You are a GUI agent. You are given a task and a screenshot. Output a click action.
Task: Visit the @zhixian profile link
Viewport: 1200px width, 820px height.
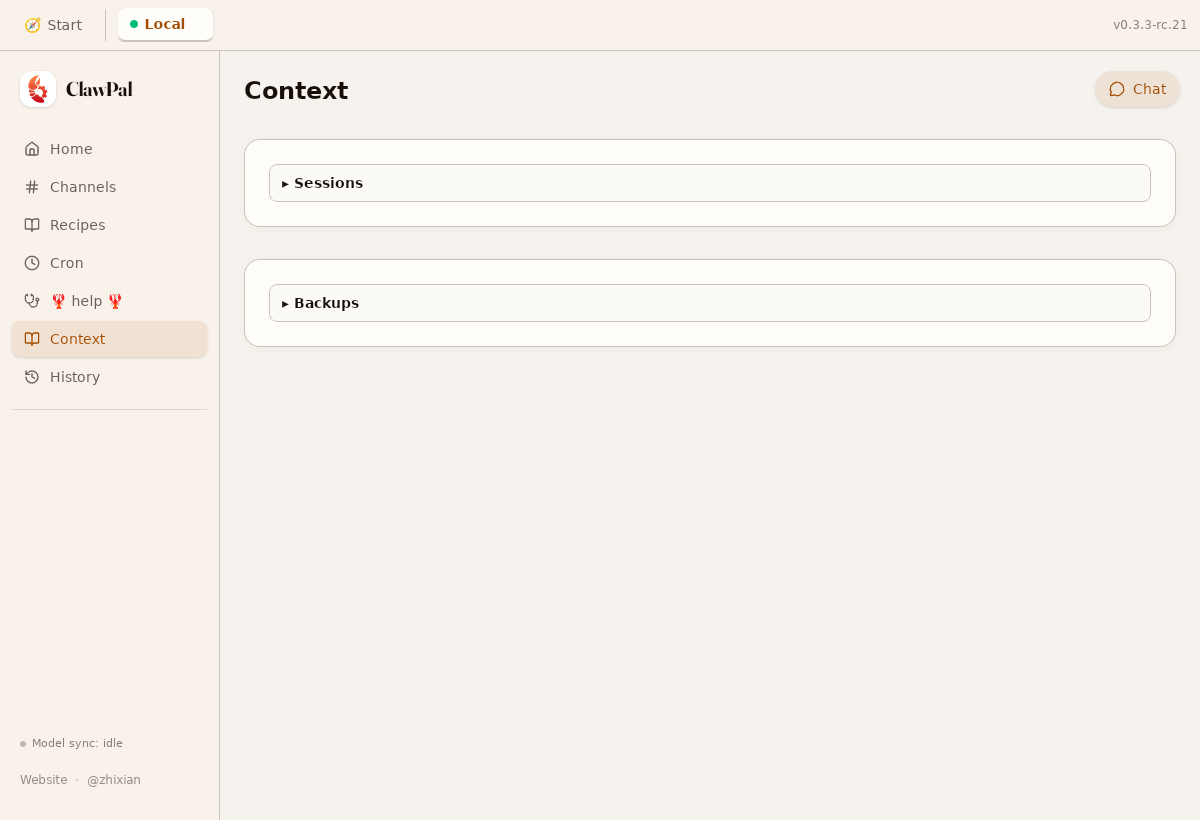pyautogui.click(x=114, y=779)
